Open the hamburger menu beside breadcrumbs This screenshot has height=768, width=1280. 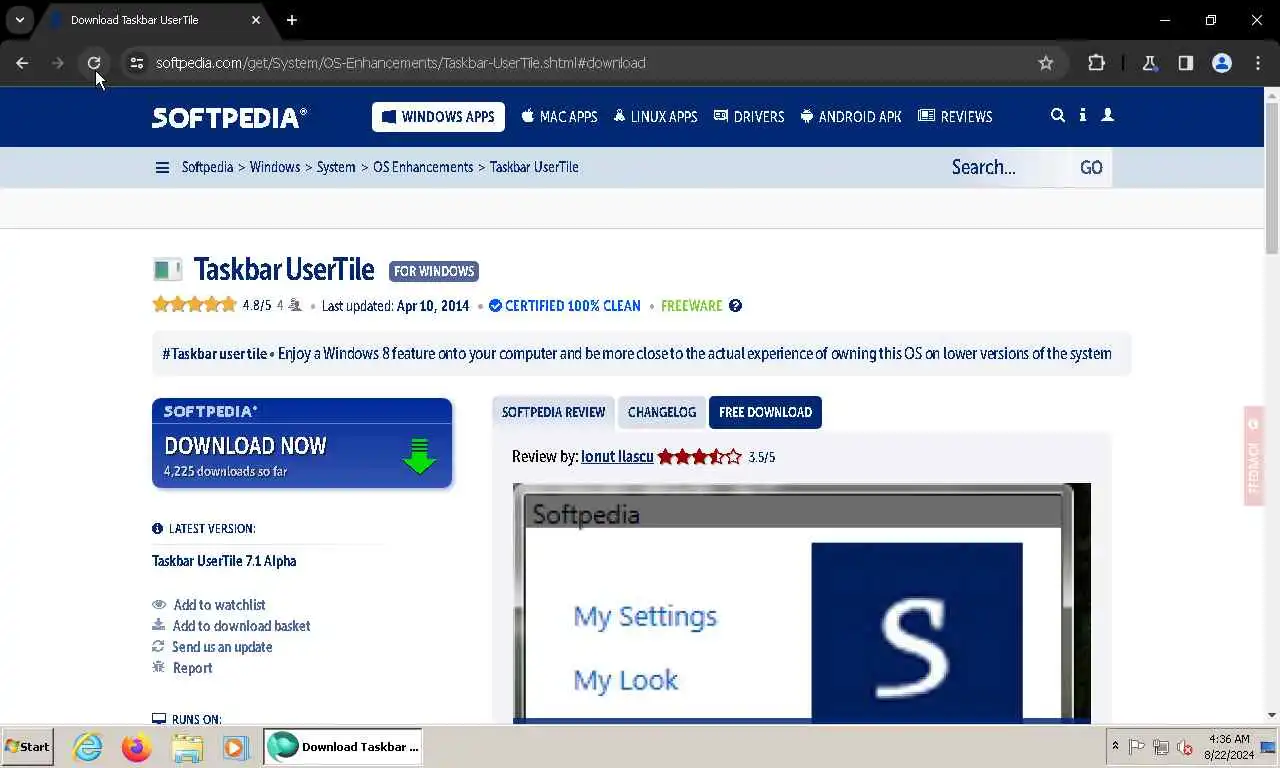pos(162,167)
